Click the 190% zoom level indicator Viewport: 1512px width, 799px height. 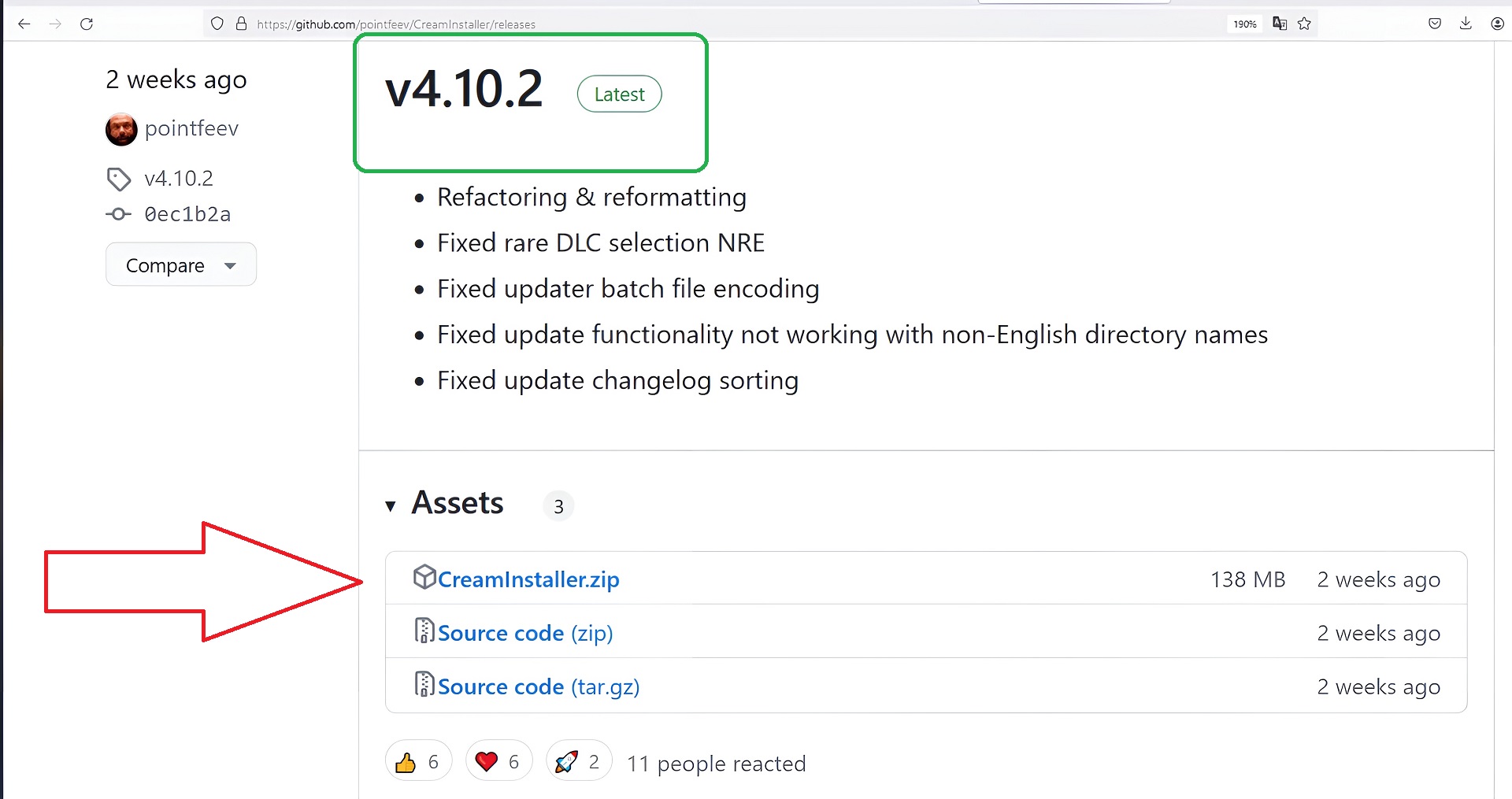pyautogui.click(x=1244, y=24)
